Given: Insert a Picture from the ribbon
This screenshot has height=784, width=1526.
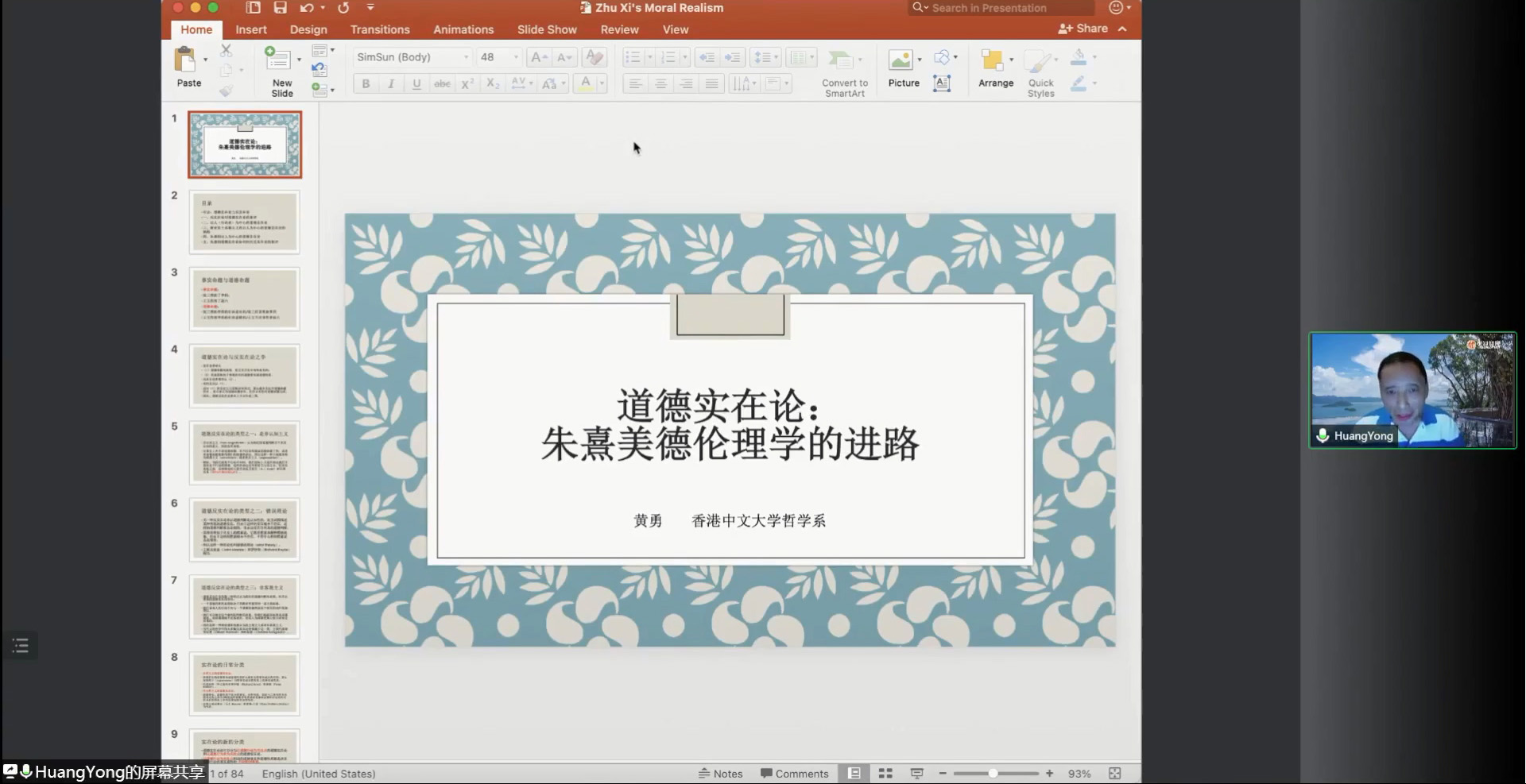Looking at the screenshot, I should [x=900, y=60].
